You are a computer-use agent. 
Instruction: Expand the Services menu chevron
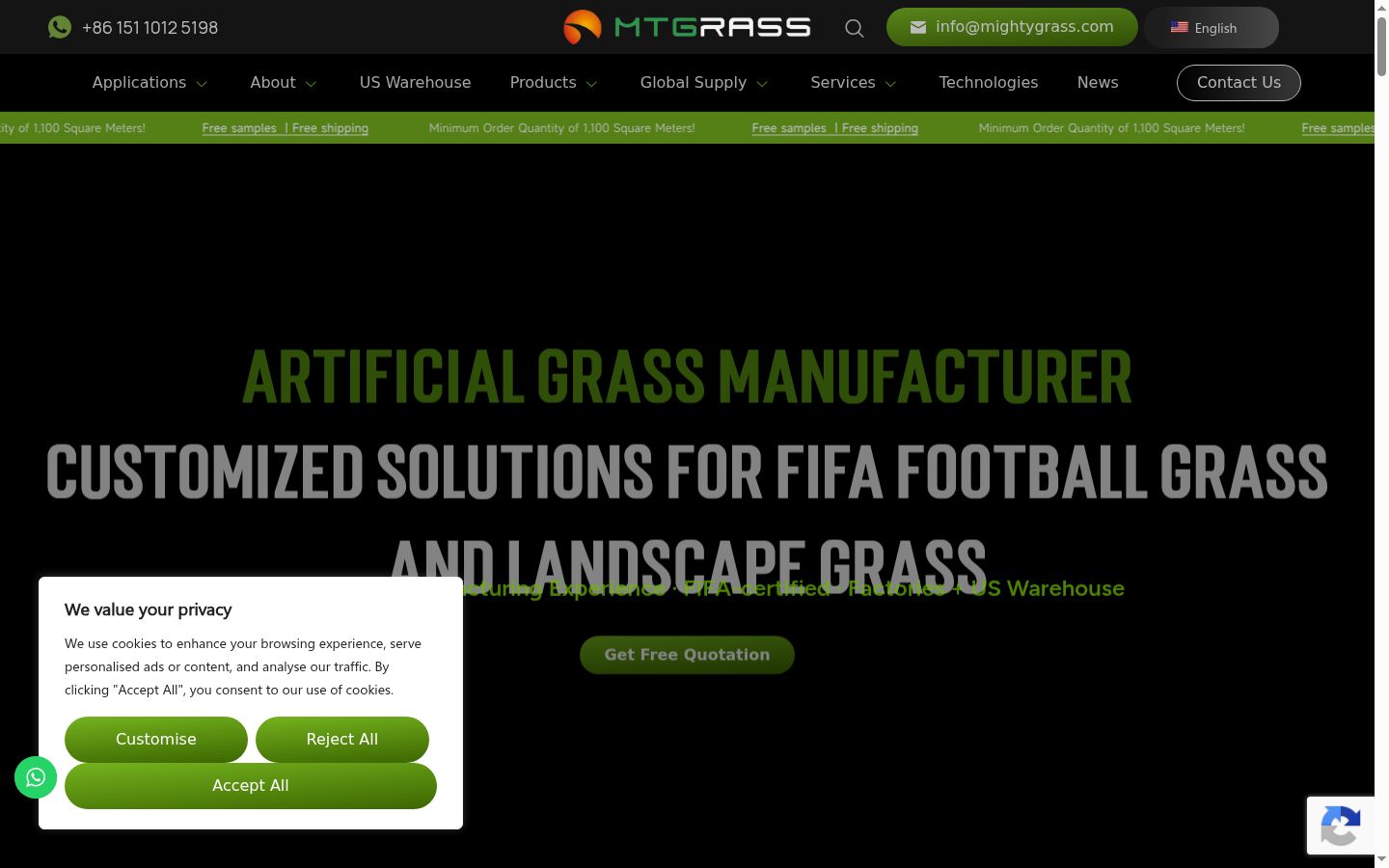click(x=890, y=84)
